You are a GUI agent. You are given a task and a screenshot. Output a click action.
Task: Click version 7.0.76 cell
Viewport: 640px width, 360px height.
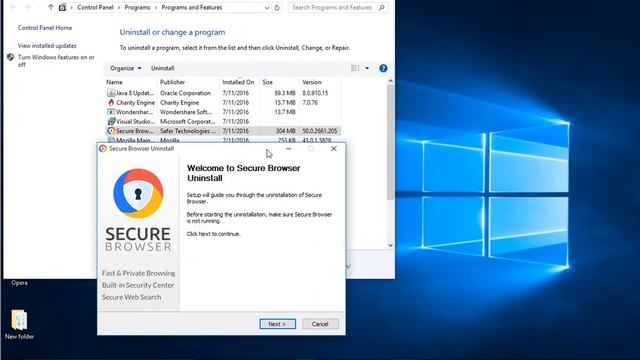click(310, 102)
